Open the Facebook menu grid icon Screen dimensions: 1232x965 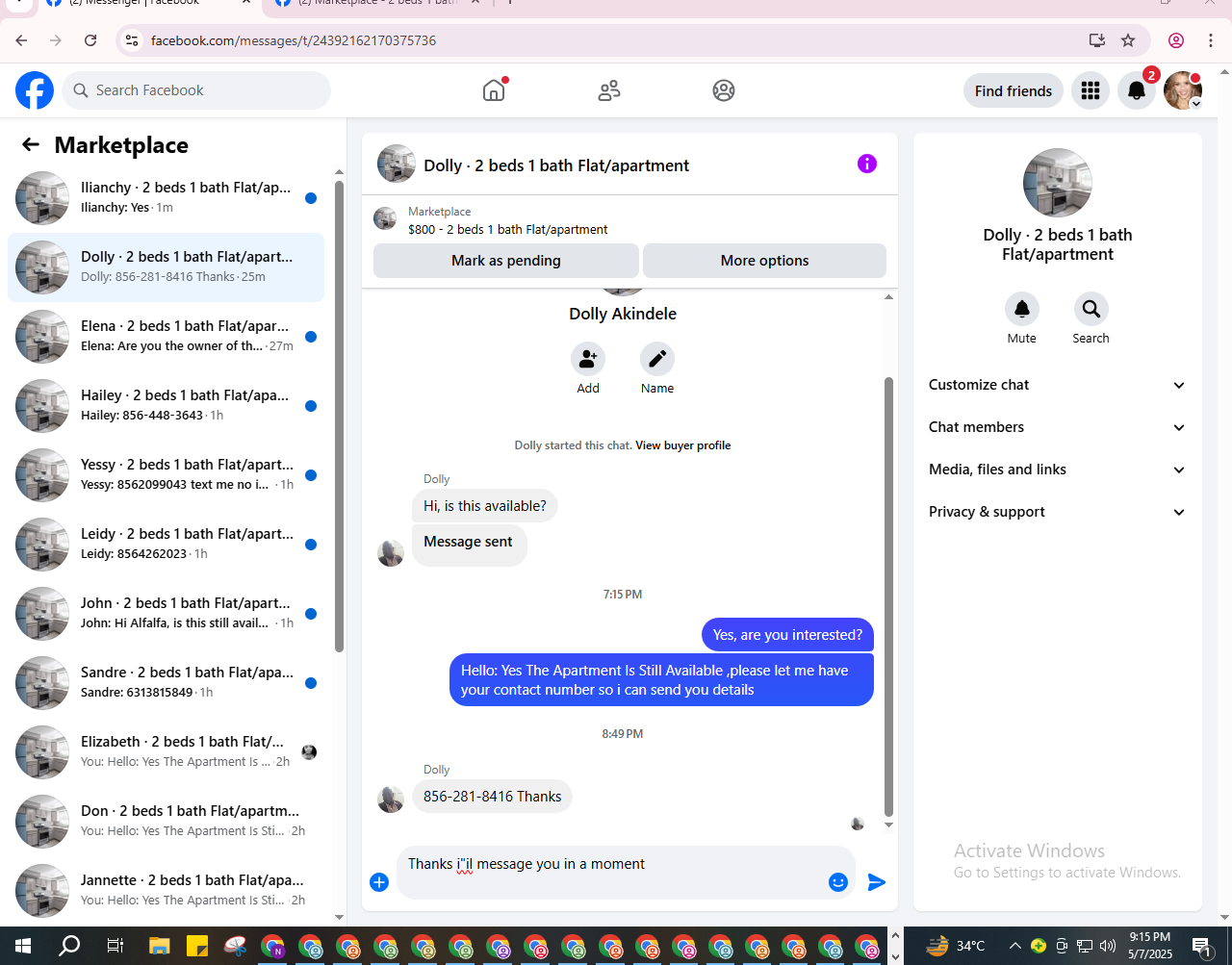pyautogui.click(x=1091, y=90)
